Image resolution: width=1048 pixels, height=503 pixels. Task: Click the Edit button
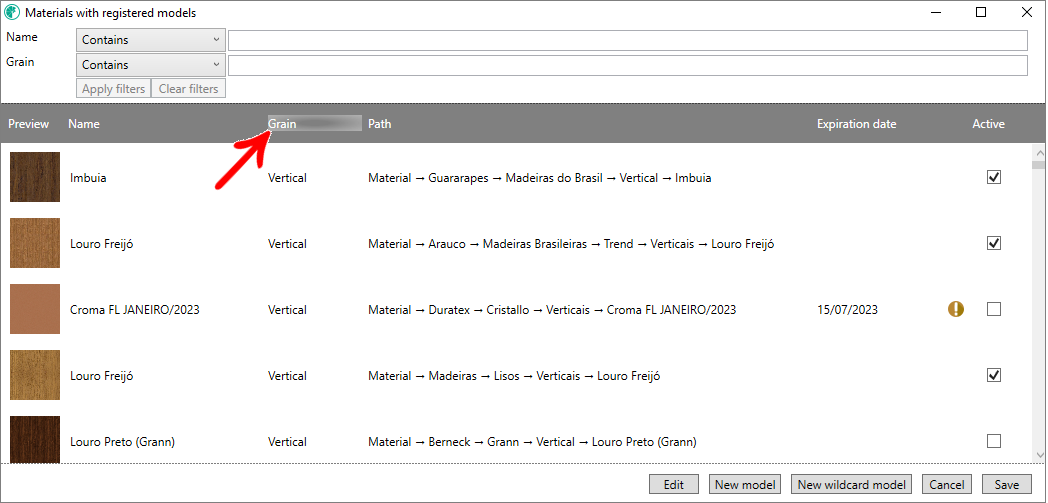click(674, 484)
